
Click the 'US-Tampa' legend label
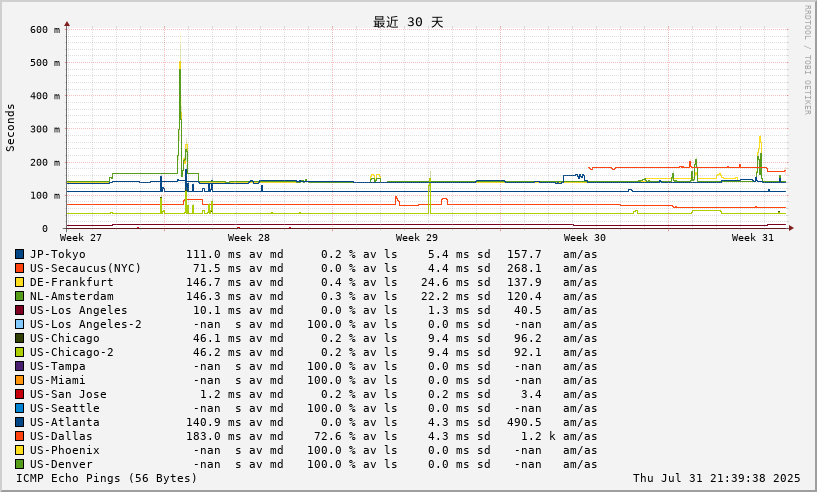57,367
